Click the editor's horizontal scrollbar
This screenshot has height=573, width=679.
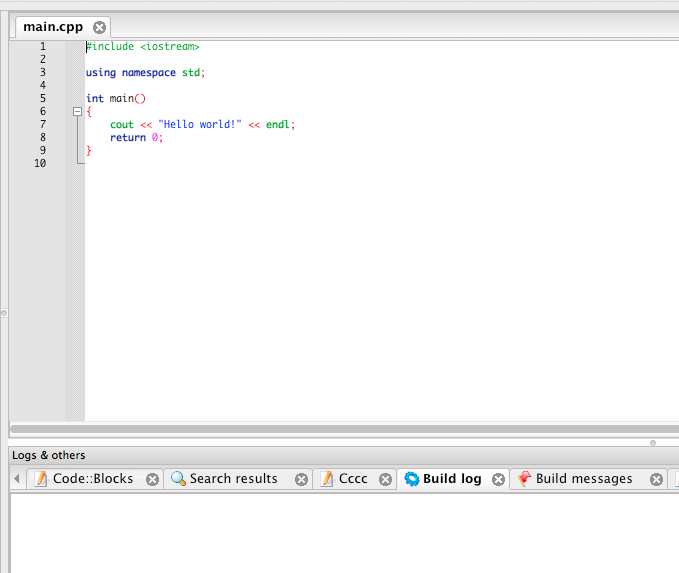click(x=340, y=429)
